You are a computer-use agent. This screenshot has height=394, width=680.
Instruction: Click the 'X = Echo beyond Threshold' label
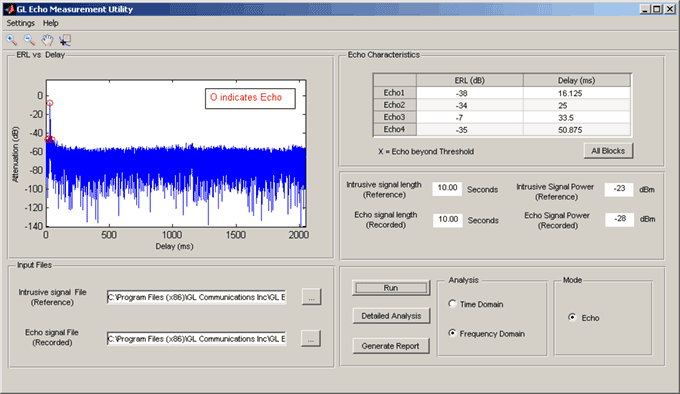tap(426, 152)
